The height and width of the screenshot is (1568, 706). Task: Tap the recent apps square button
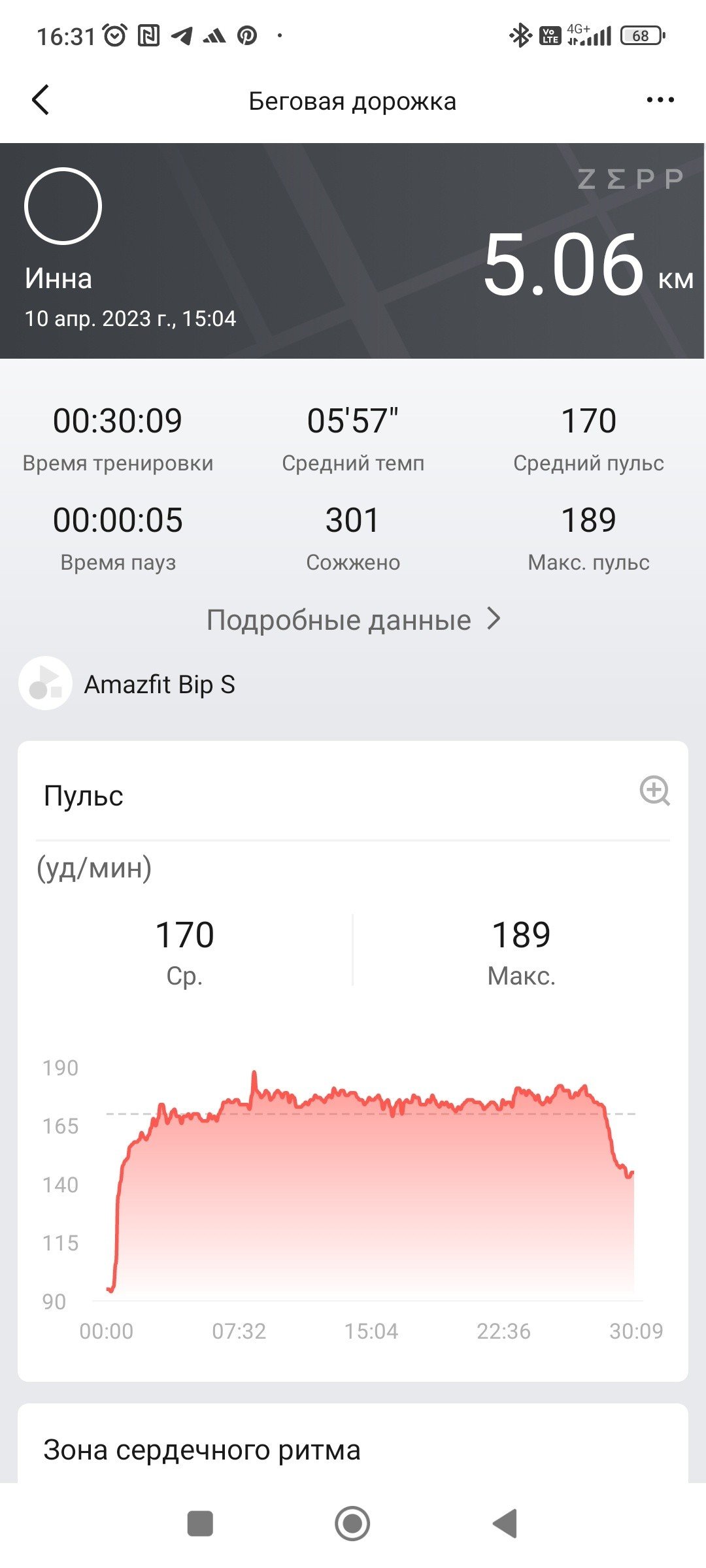(x=200, y=1524)
